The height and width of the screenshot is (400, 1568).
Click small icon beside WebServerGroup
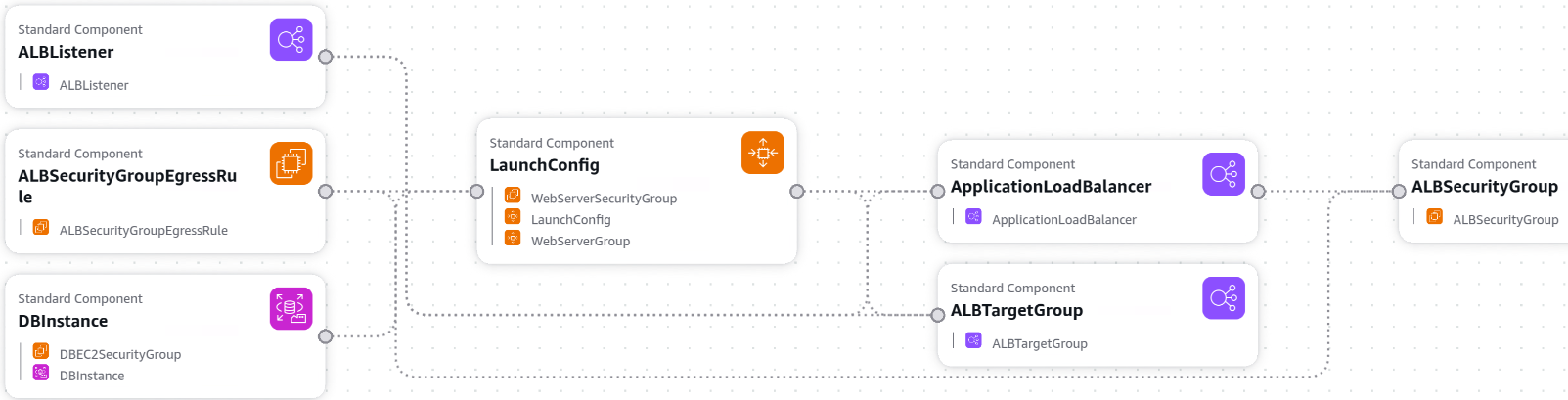[x=513, y=238]
